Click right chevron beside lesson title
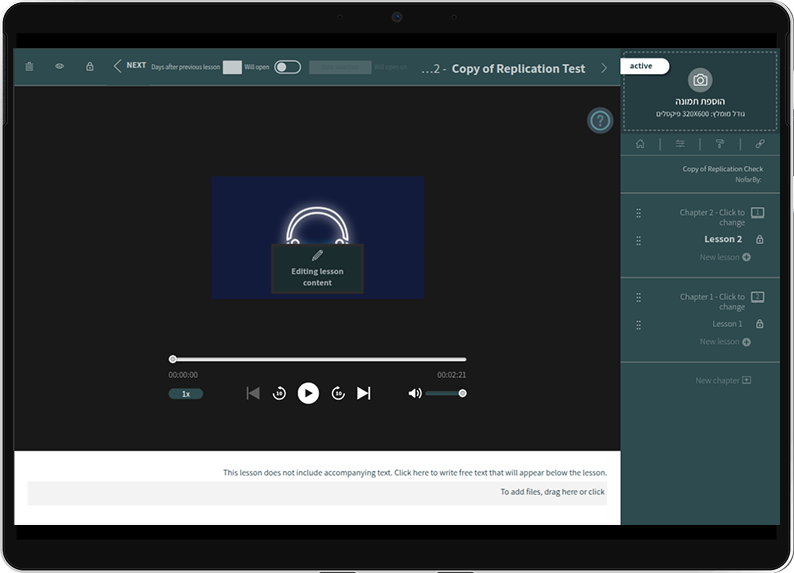 click(604, 68)
